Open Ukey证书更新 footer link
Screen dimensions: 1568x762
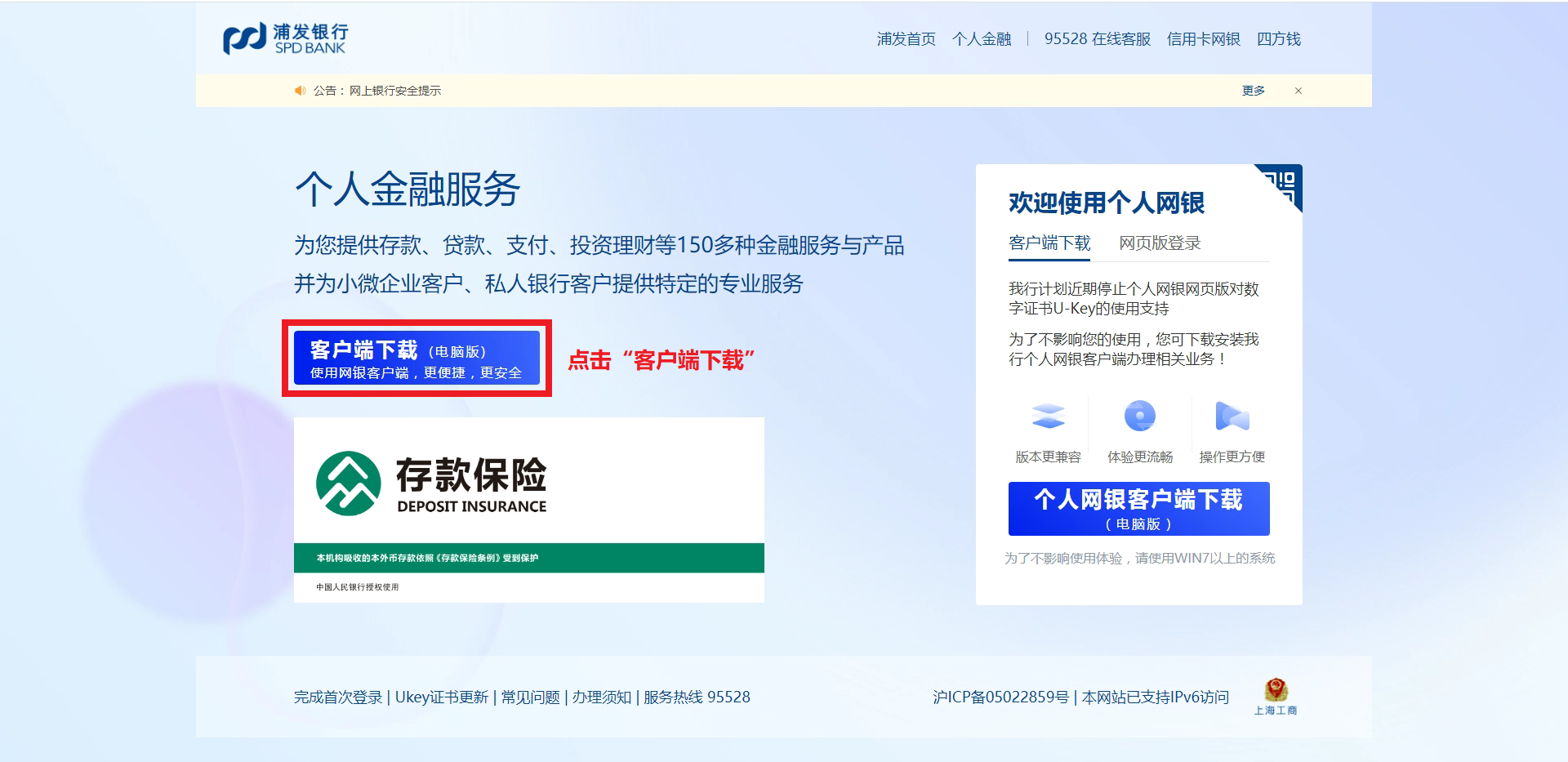[x=442, y=697]
